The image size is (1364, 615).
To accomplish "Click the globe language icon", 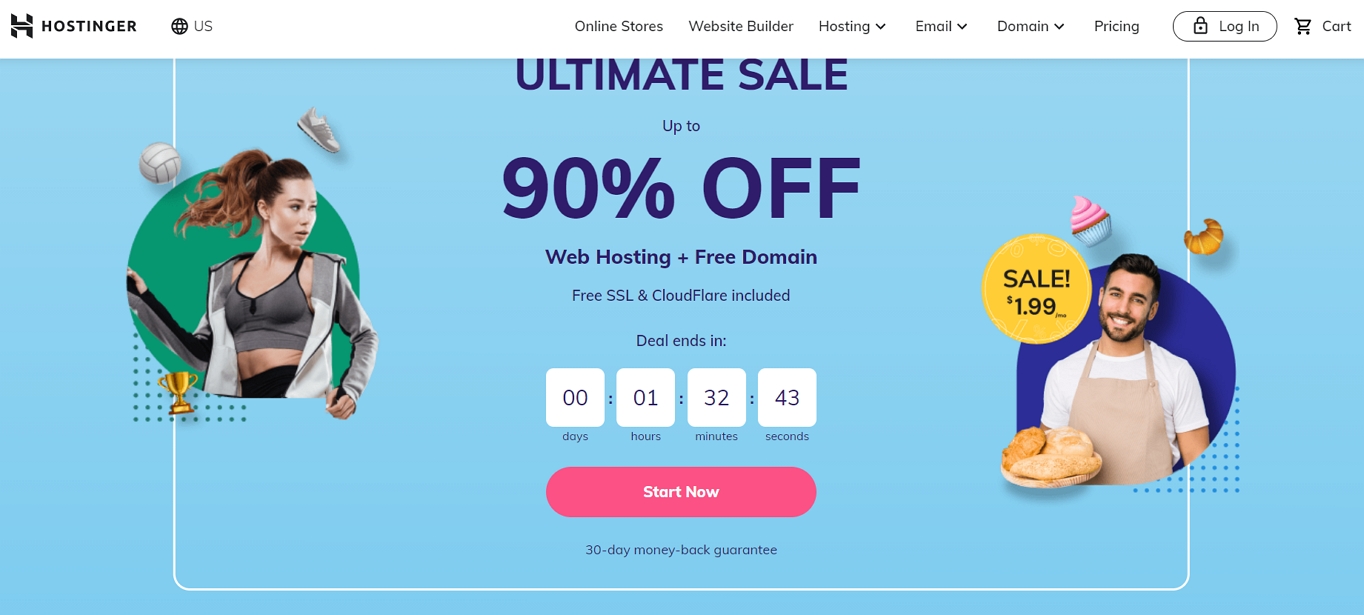I will (180, 26).
